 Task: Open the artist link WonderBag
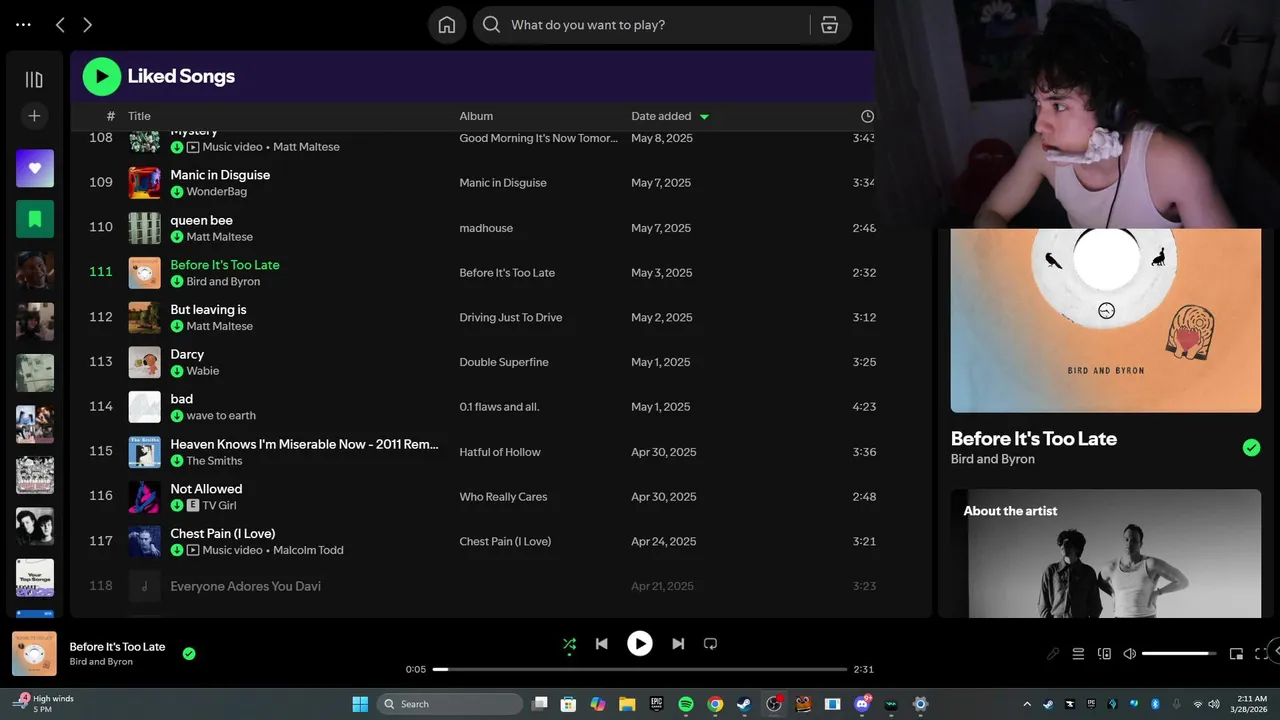click(216, 192)
